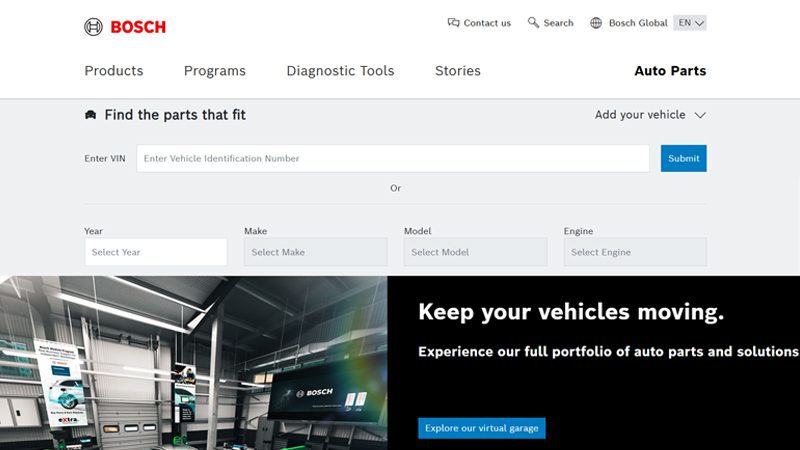Screen dimensions: 800x450
Task: Click the Year field label
Action: click(93, 231)
